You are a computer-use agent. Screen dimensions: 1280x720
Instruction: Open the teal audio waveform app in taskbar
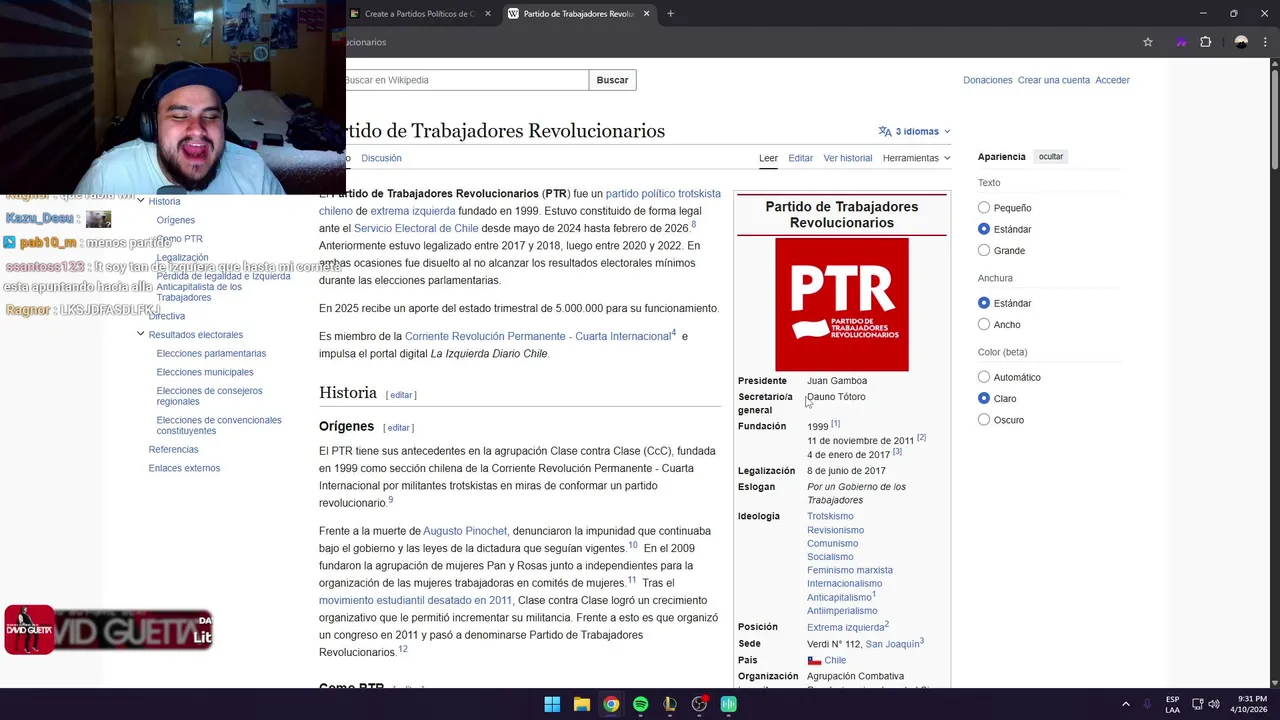(729, 704)
